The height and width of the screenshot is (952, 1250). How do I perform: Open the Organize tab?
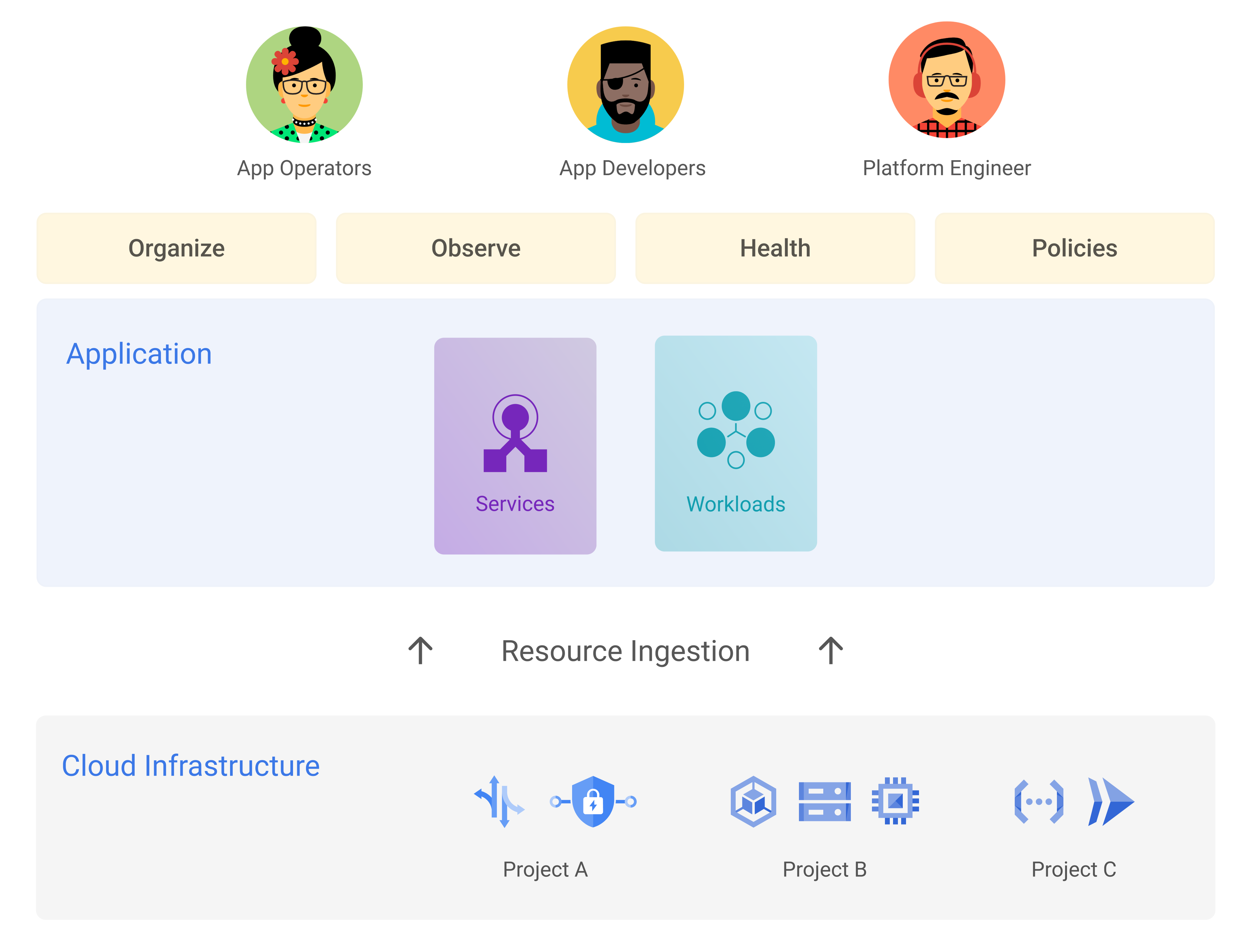coord(176,247)
